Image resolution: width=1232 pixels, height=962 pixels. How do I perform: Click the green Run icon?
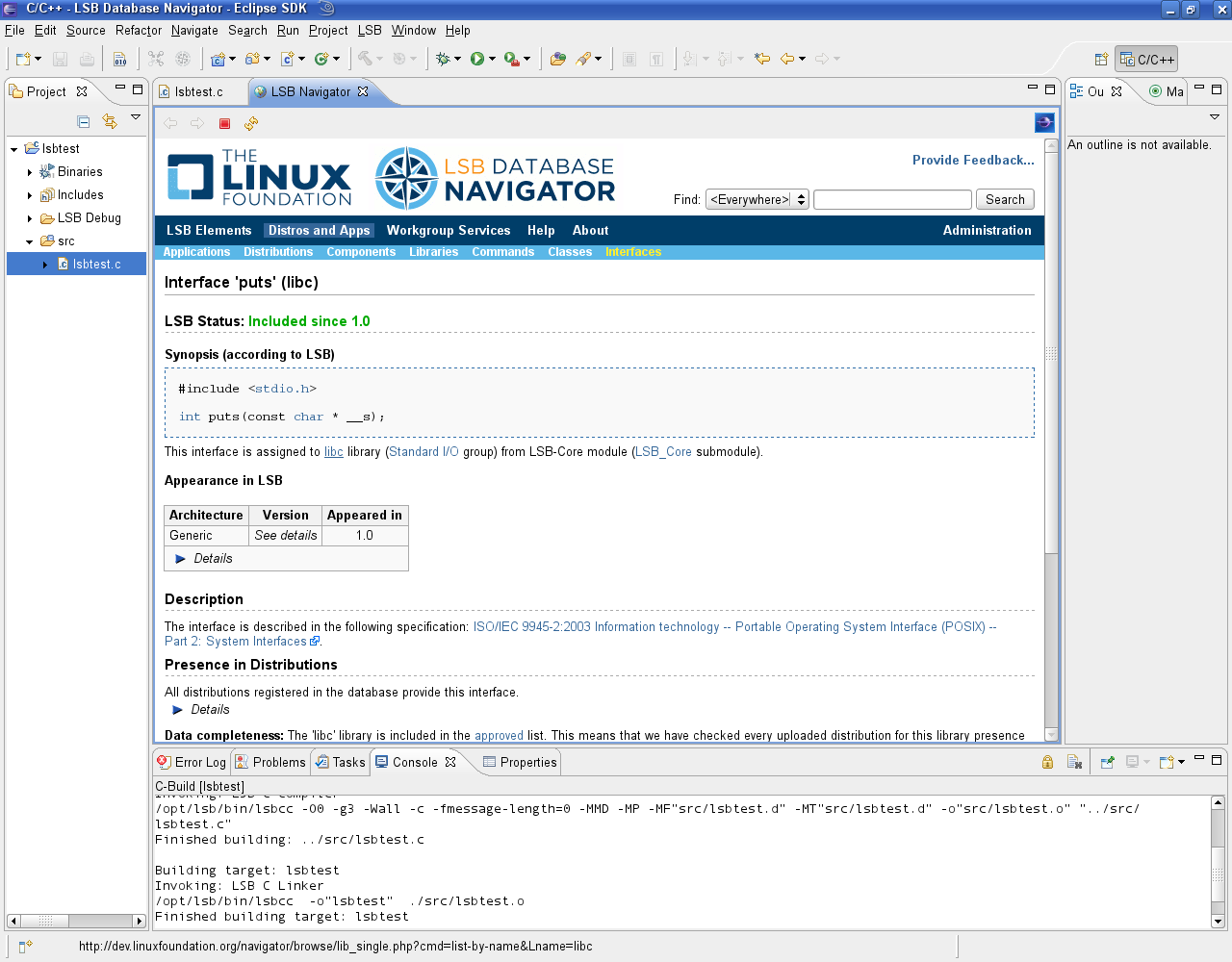pos(477,59)
